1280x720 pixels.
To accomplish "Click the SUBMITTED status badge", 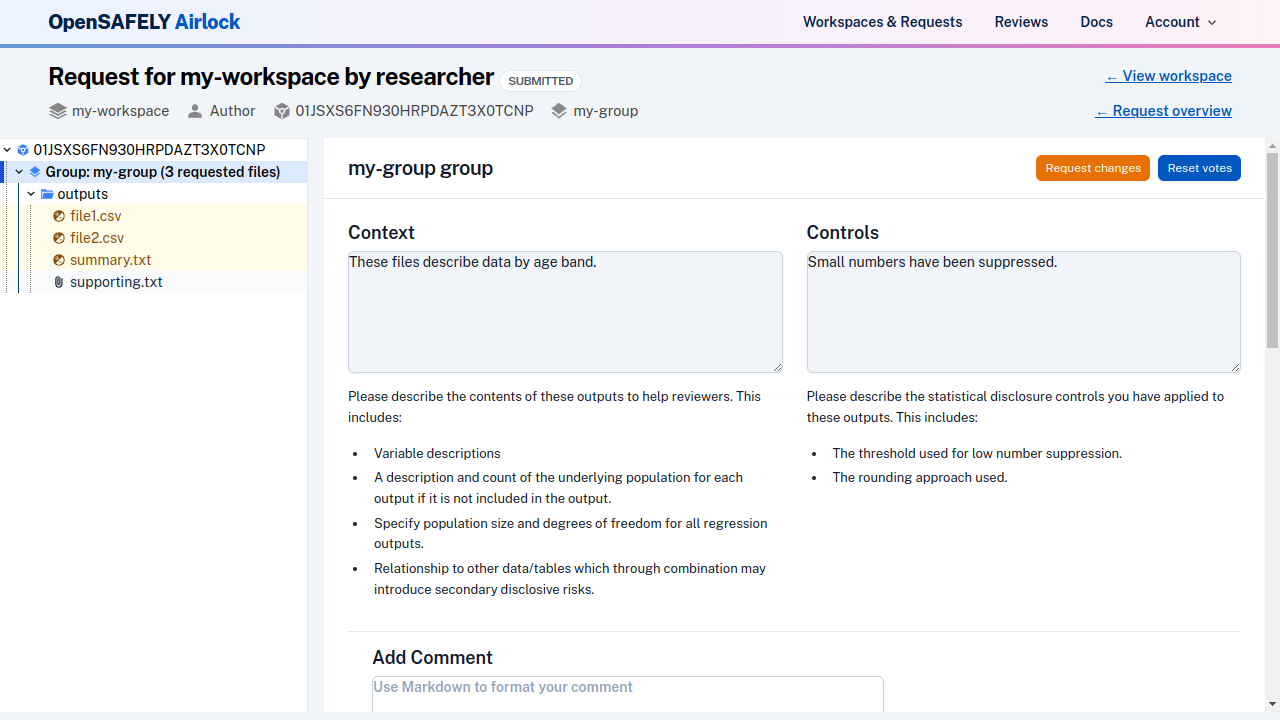I will [x=540, y=81].
